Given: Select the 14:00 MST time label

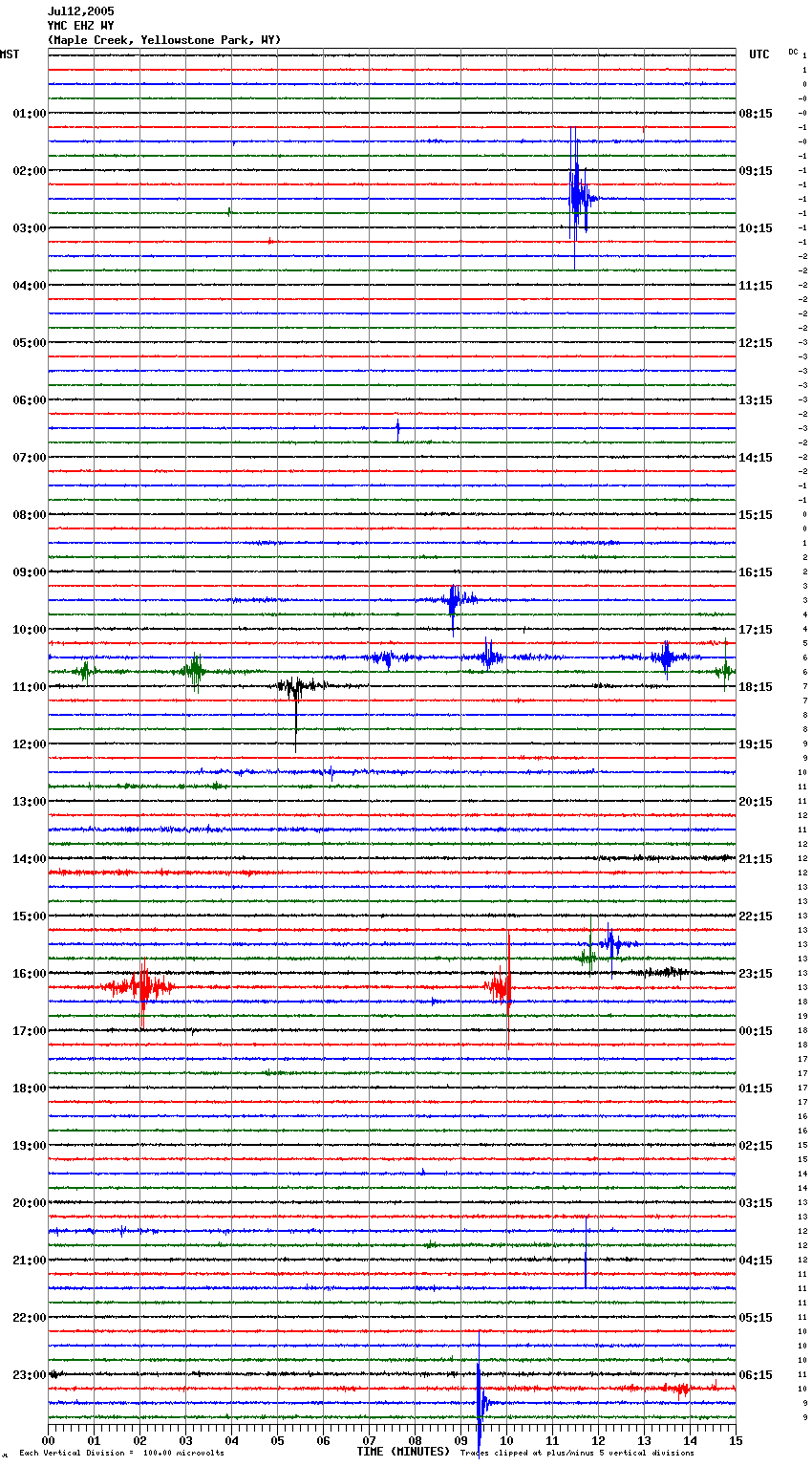Looking at the screenshot, I should pyautogui.click(x=29, y=859).
